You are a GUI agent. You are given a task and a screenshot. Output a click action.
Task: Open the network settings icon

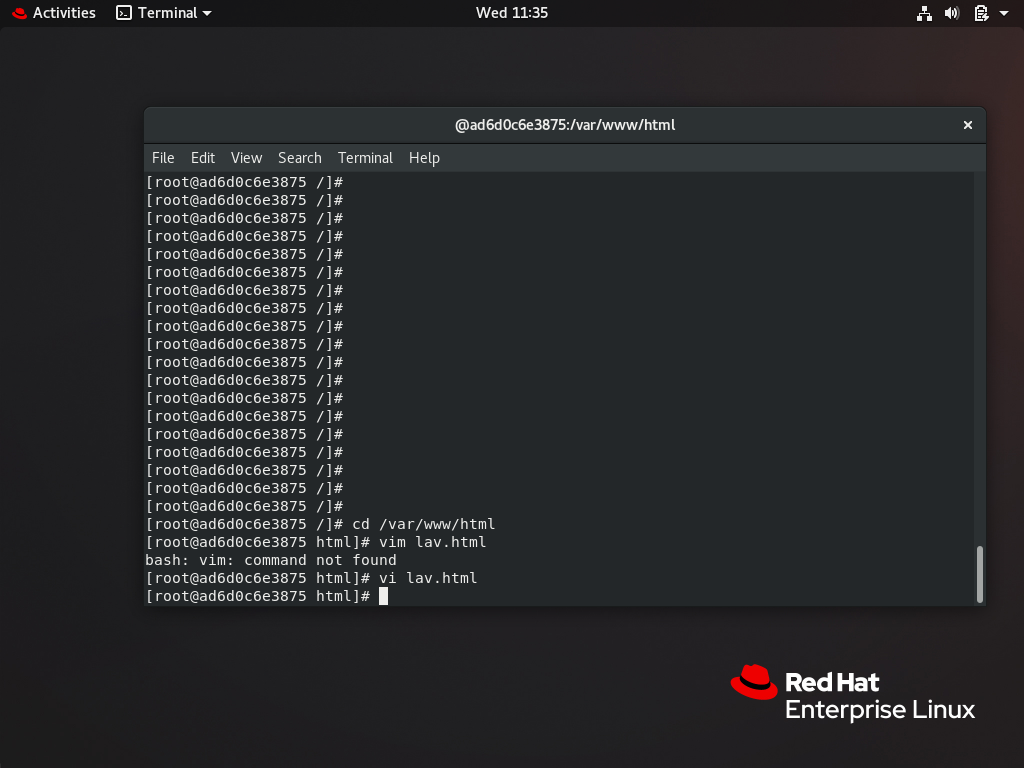tap(923, 13)
